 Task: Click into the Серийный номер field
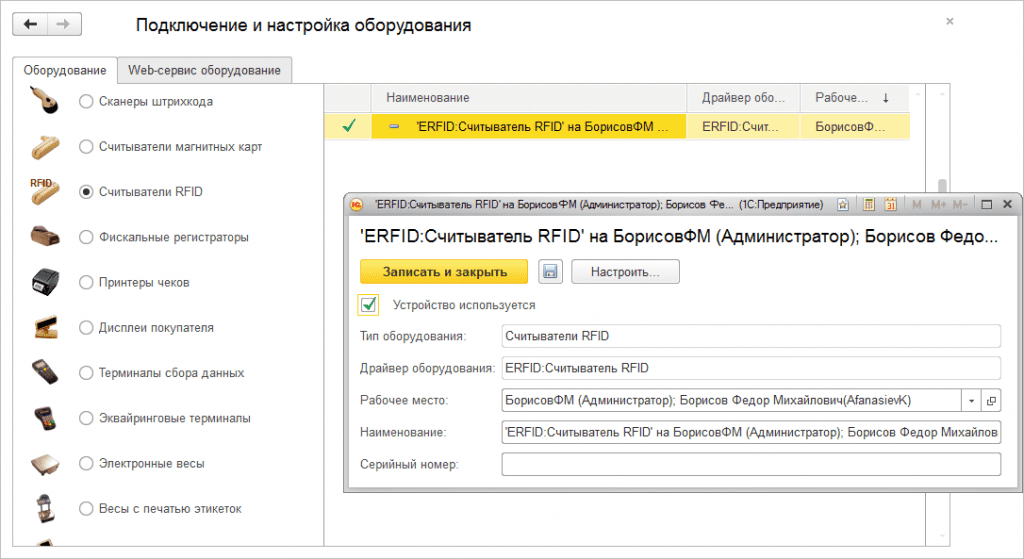[x=750, y=464]
